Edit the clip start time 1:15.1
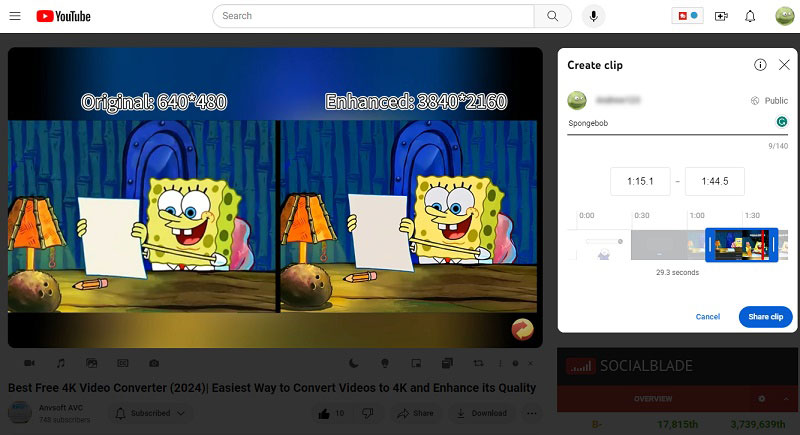Screen dimensions: 800x435 [640, 181]
